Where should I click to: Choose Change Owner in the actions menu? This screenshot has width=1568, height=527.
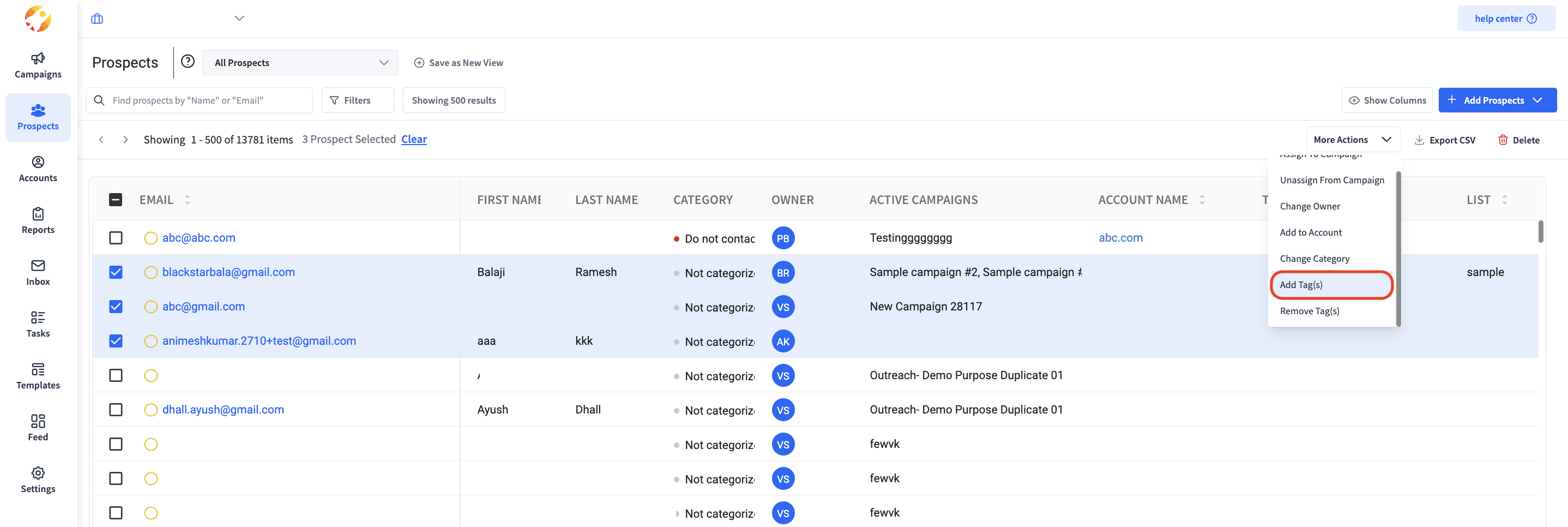[x=1310, y=206]
